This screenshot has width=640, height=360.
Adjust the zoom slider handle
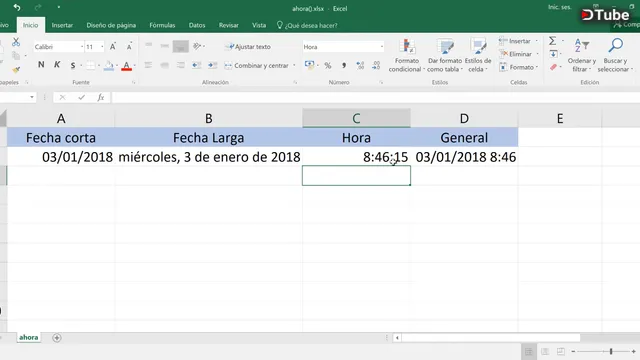tap(611, 351)
